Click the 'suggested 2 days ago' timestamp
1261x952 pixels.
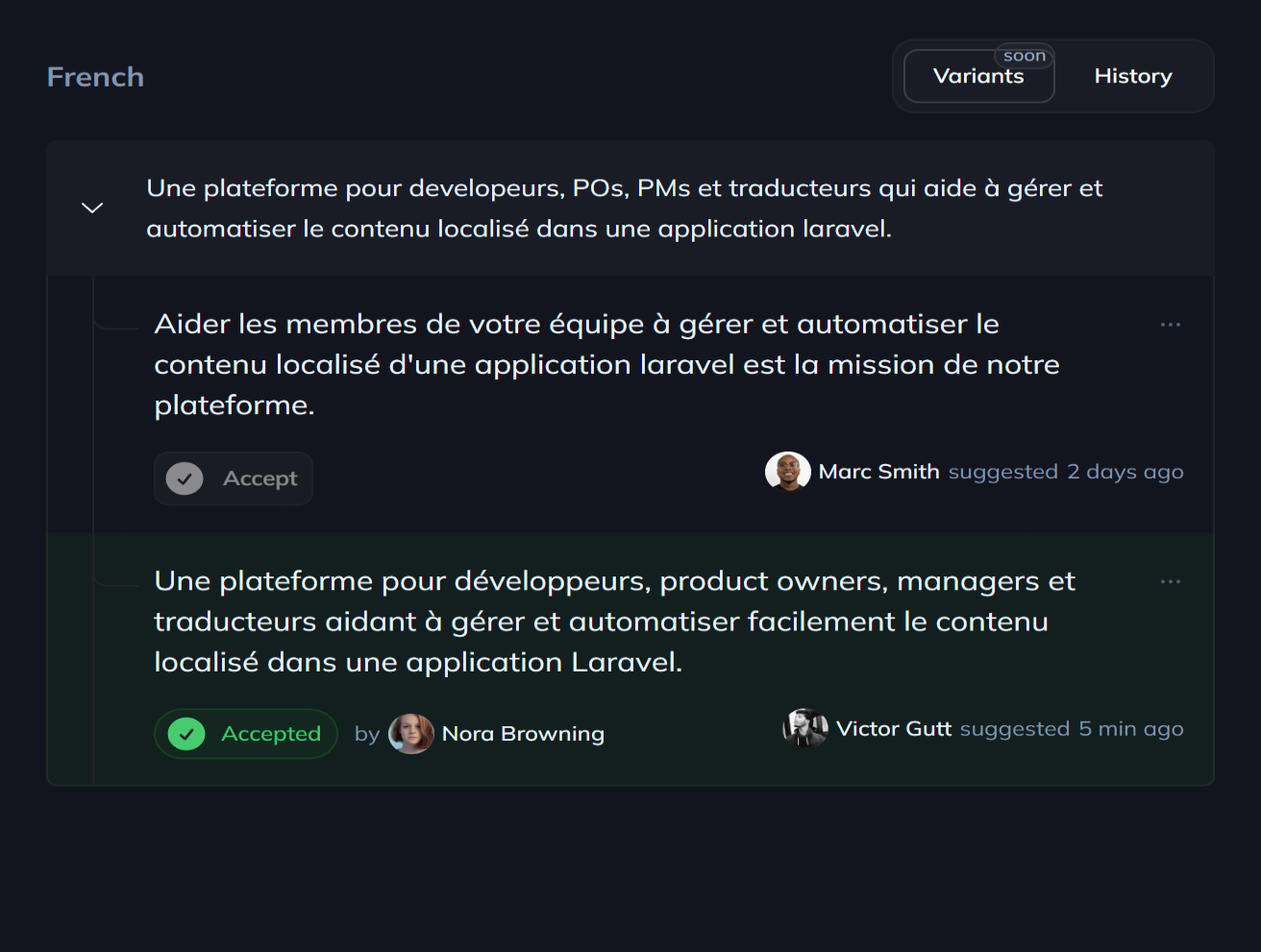[x=1065, y=472]
